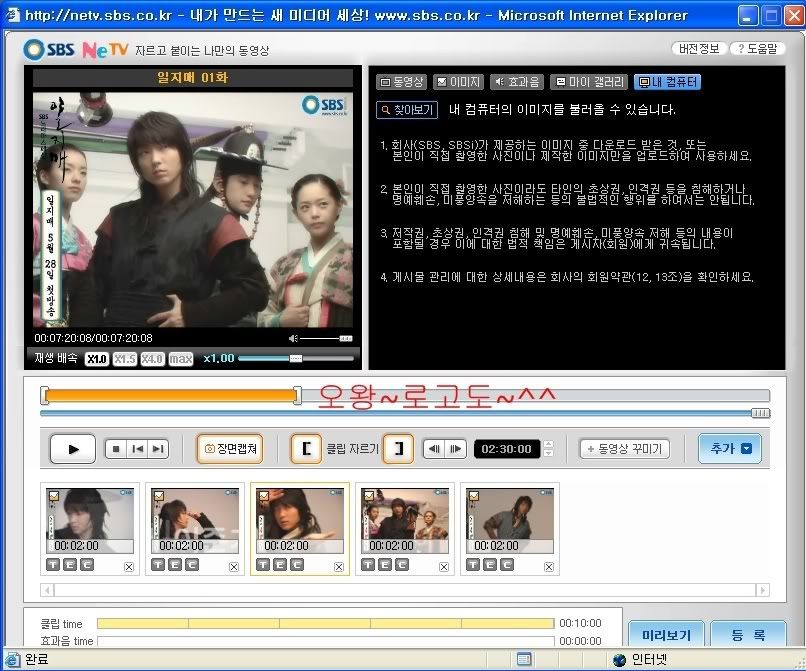The image size is (806, 671).
Task: Click the clip list scrollbar right arrow
Action: (763, 590)
